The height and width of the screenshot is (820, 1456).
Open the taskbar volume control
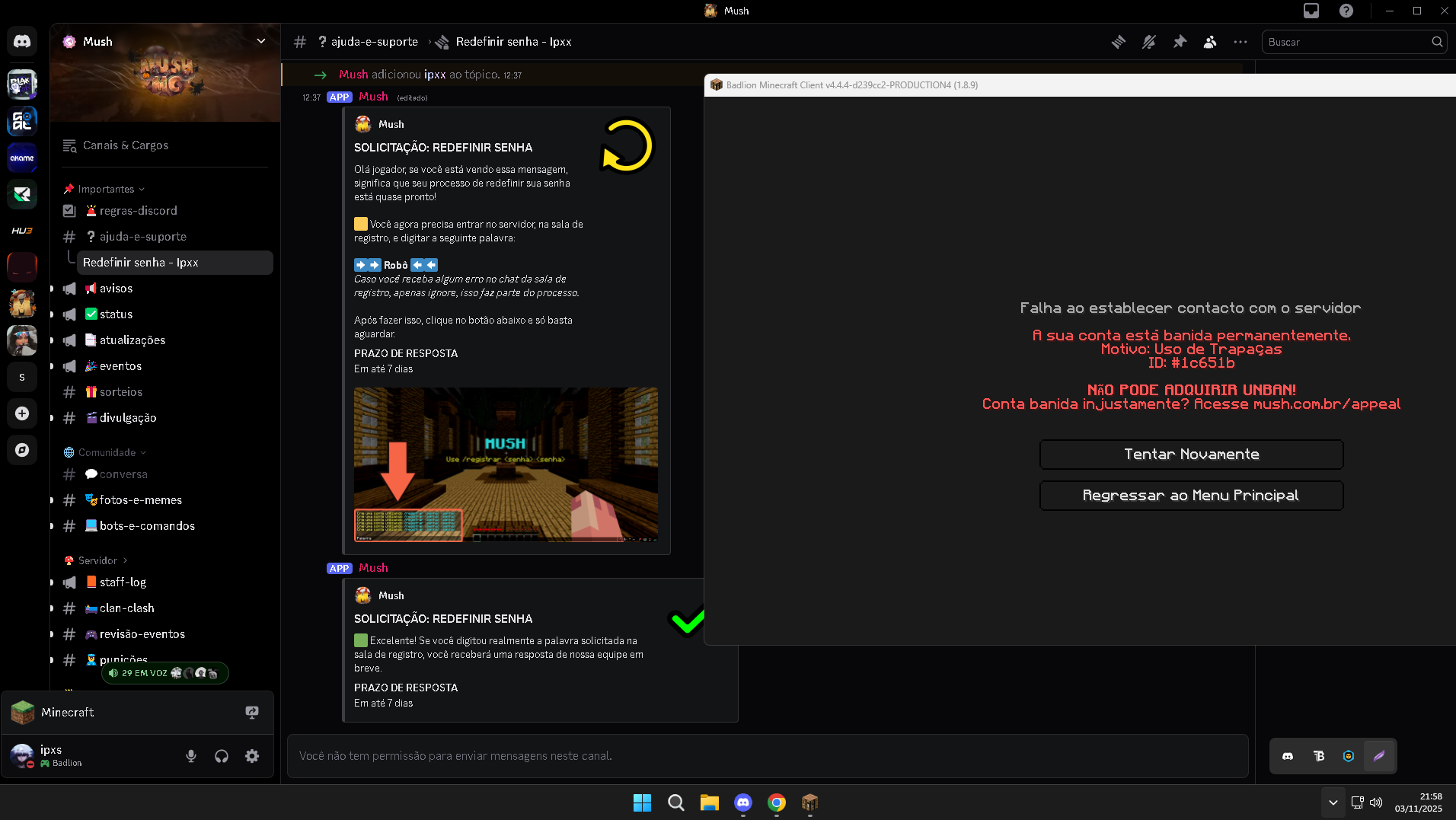1376,802
